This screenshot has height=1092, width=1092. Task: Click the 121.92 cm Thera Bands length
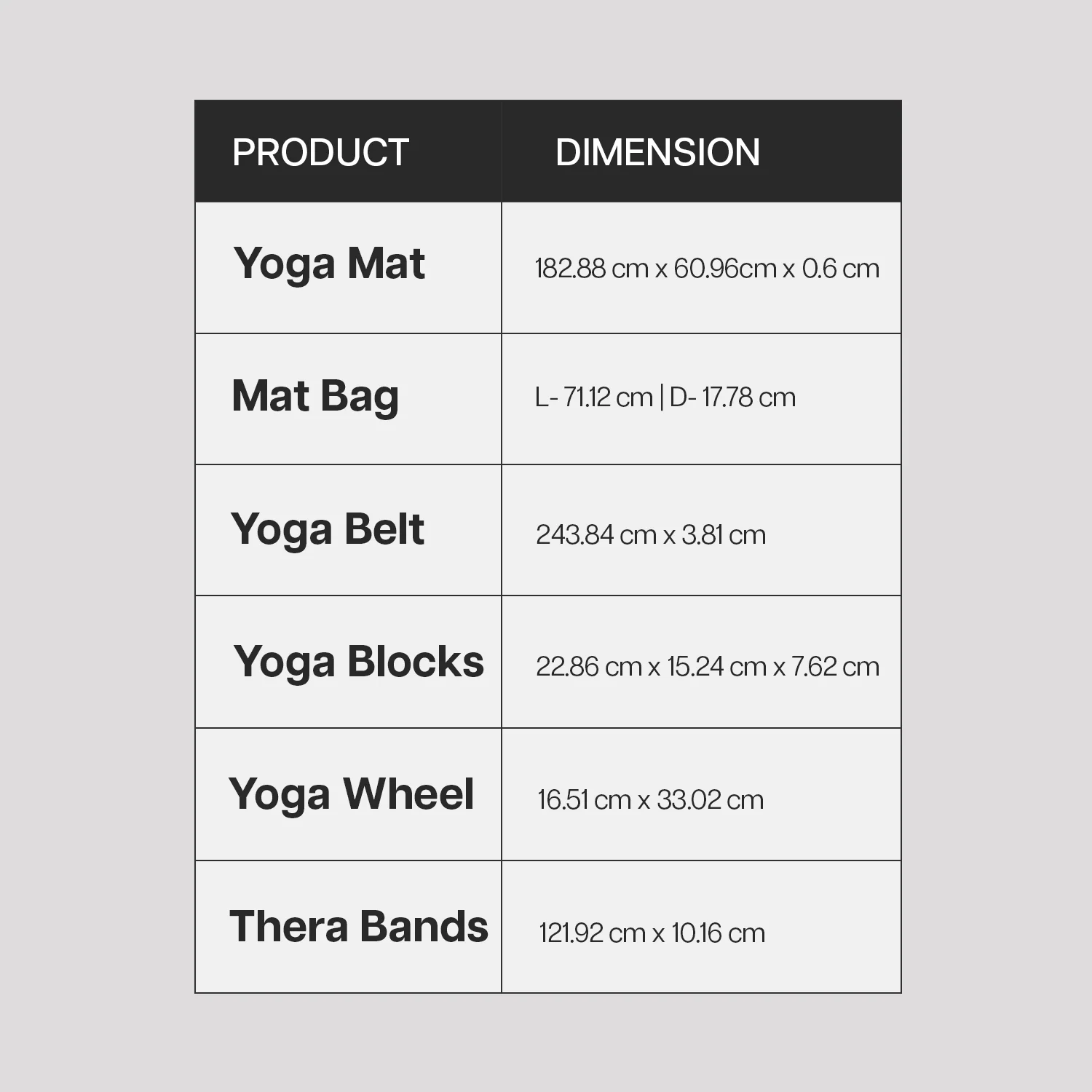tap(592, 933)
